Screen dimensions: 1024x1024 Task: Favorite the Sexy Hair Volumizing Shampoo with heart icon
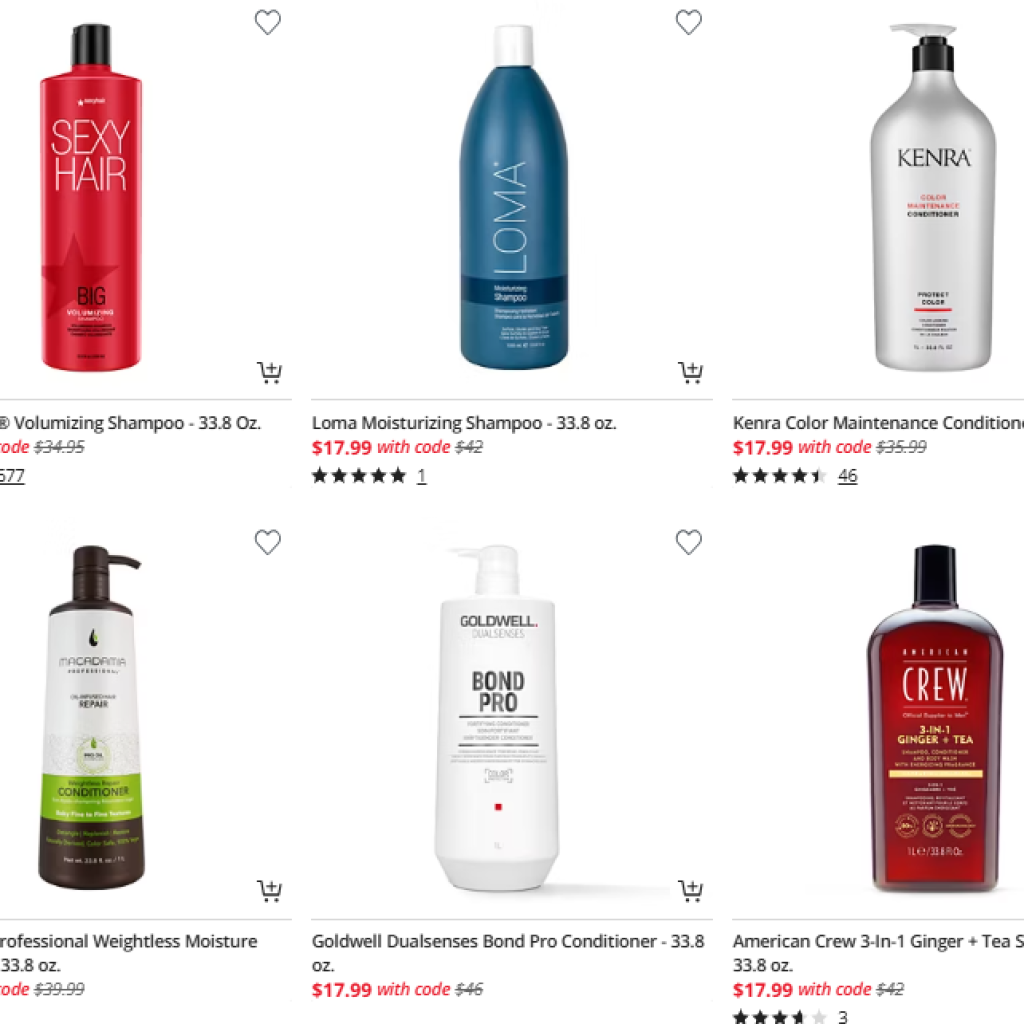pyautogui.click(x=268, y=22)
